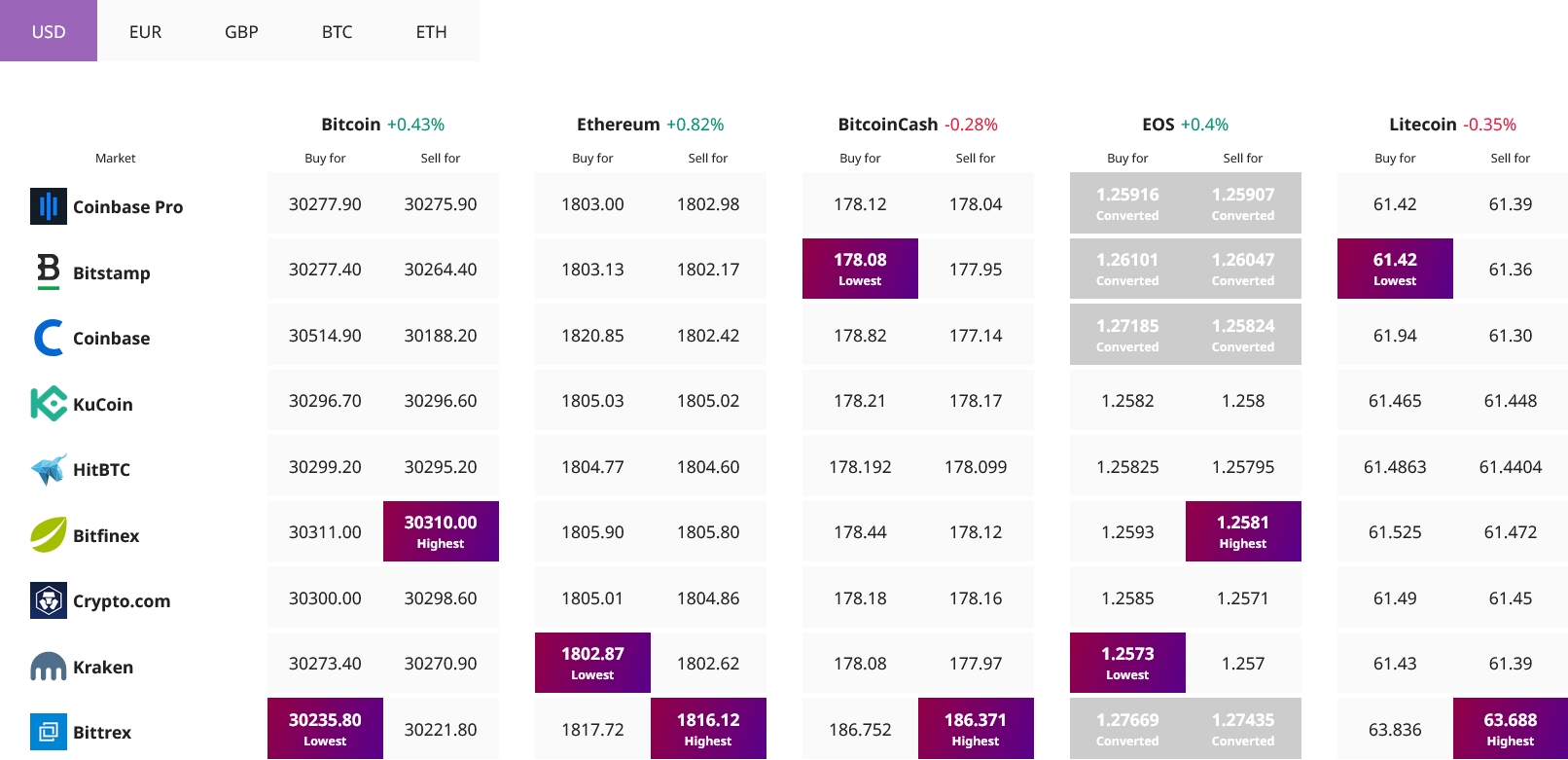Click the Ethereum column heading

(x=619, y=125)
